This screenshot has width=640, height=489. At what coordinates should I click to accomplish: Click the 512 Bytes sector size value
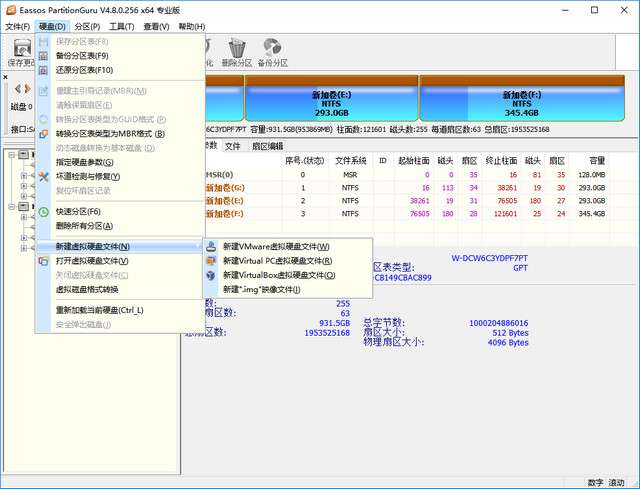[510, 333]
